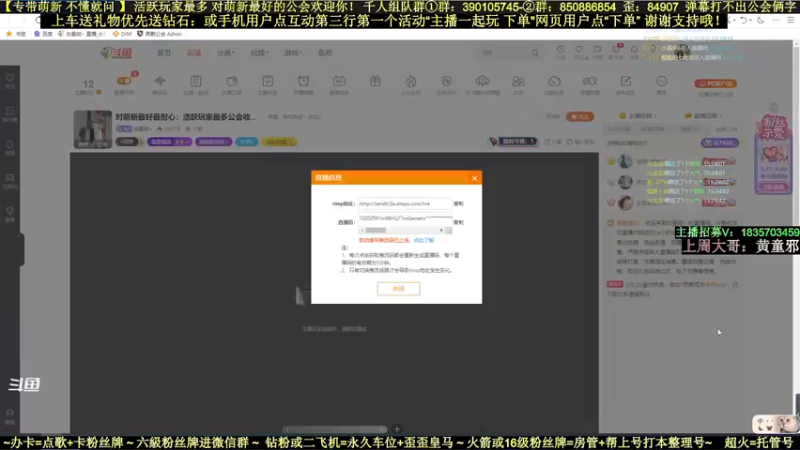Open the clipboard icon in the streamer toolbar
Viewport: 800px width, 450px height.
point(196,81)
